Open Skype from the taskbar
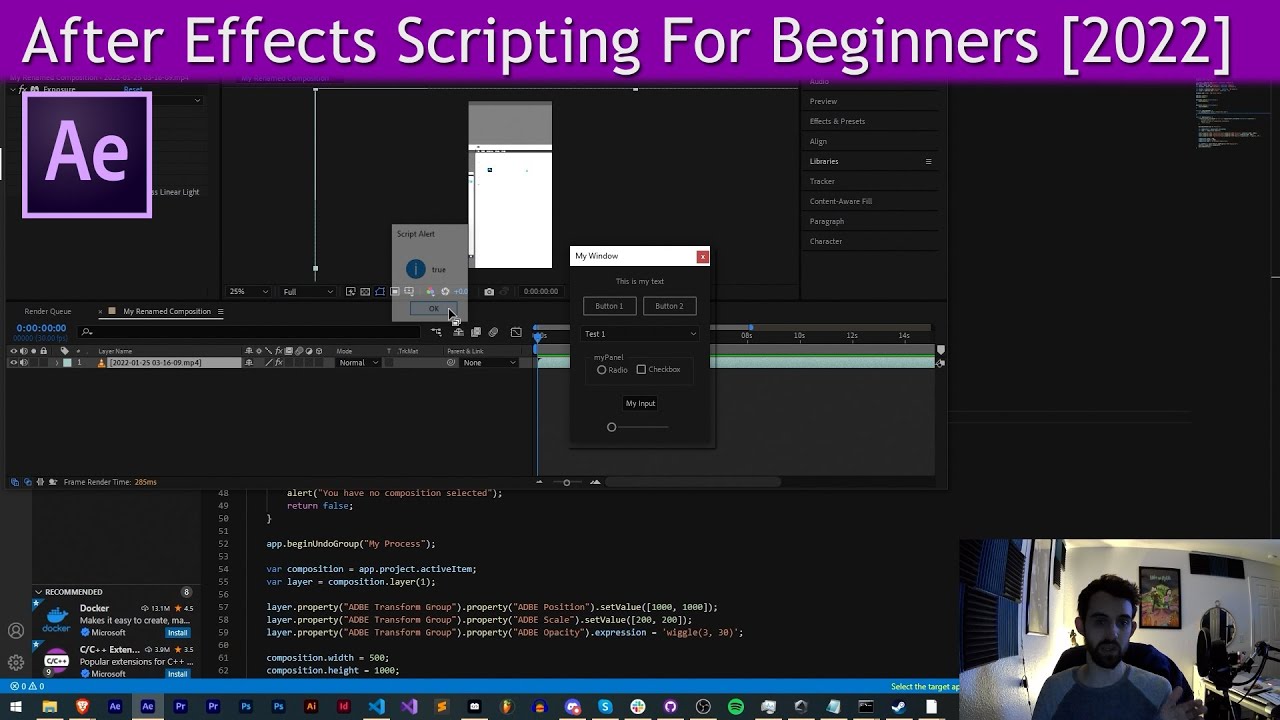This screenshot has height=720, width=1280. click(605, 707)
